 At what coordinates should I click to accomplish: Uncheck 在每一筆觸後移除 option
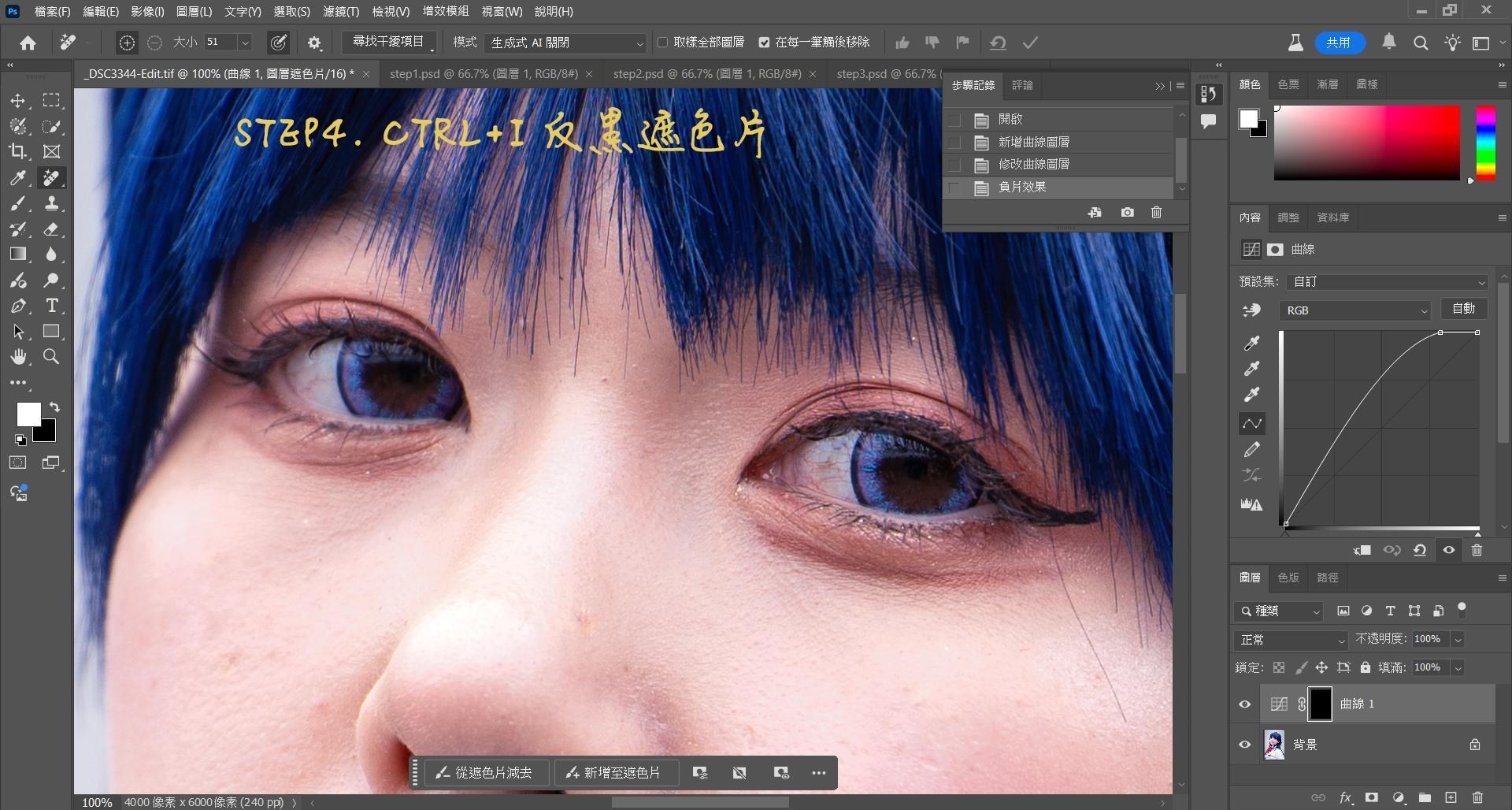click(x=764, y=43)
